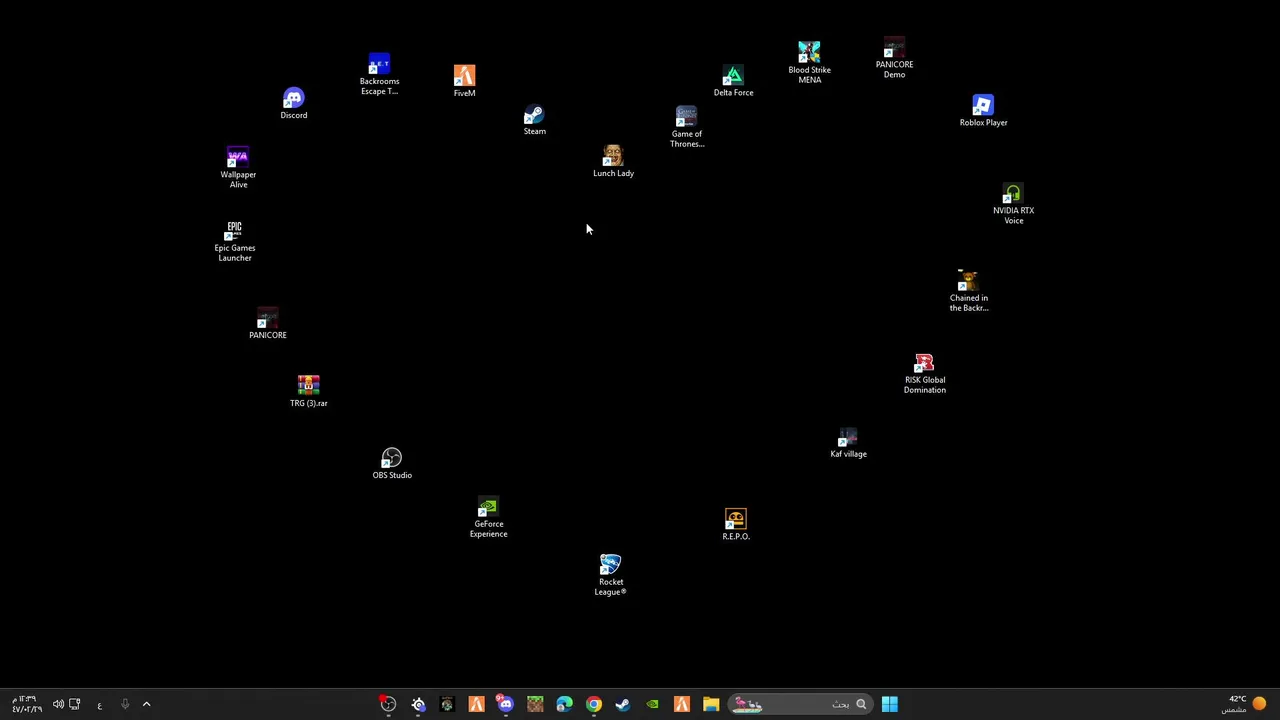Open Microsoft Edge from the taskbar

pyautogui.click(x=564, y=704)
